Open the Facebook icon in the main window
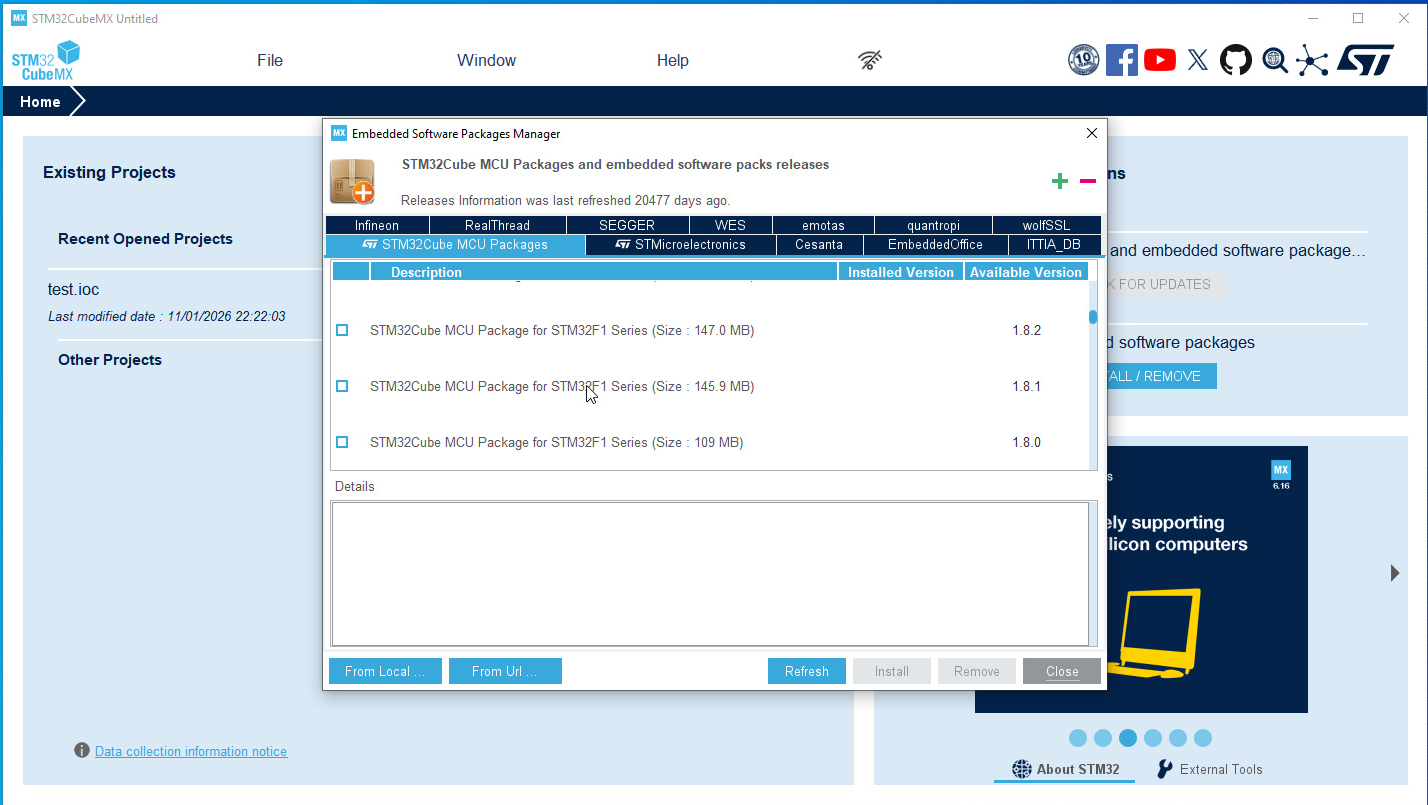Screen dimensions: 1428x805 1122,60
